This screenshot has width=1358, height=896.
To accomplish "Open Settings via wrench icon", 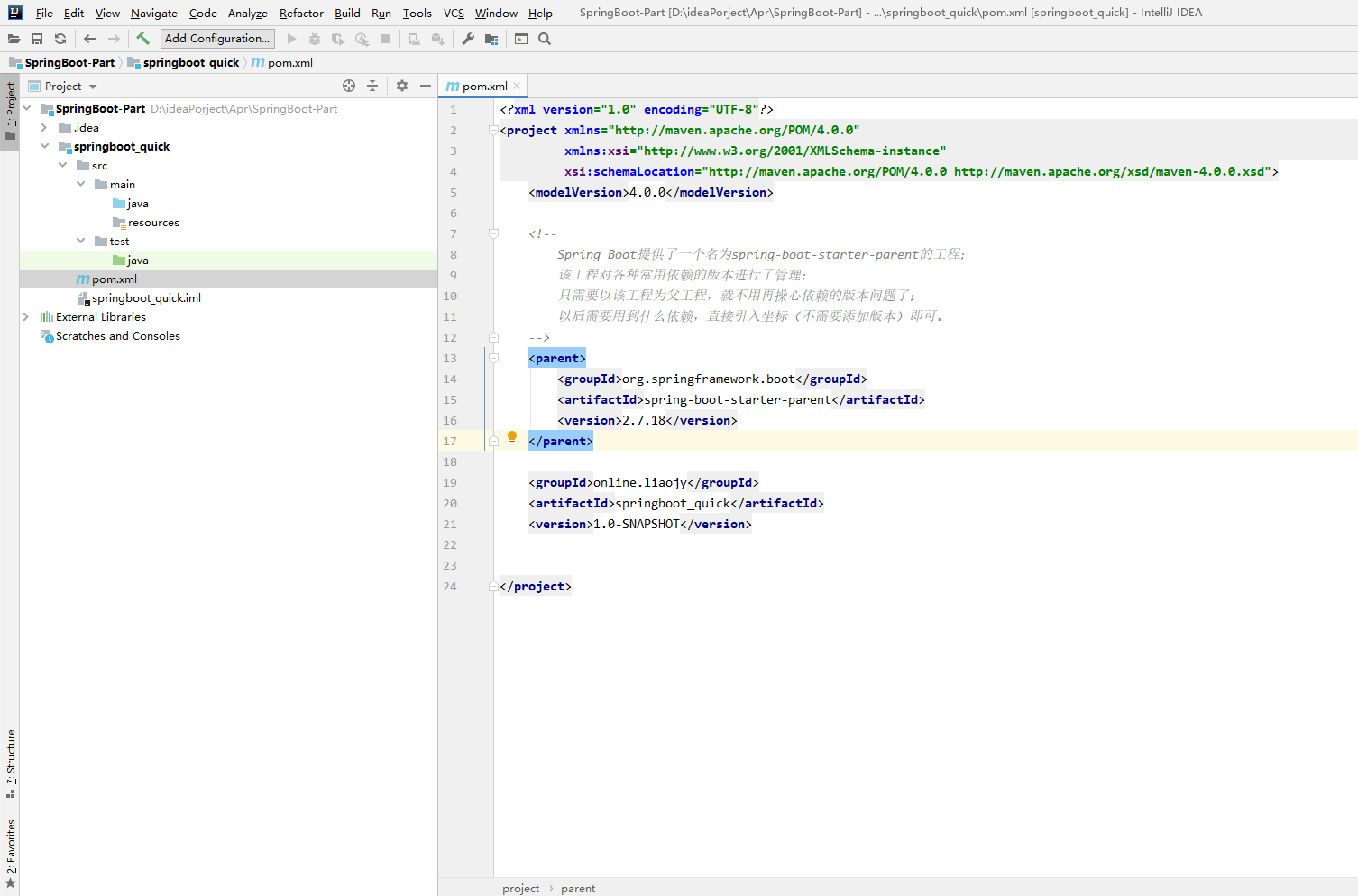I will (x=468, y=39).
